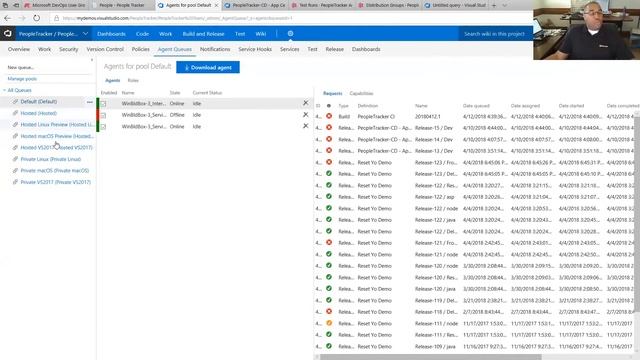The image size is (640, 360).
Task: Go to the Service Hooks settings tab
Action: click(x=255, y=49)
